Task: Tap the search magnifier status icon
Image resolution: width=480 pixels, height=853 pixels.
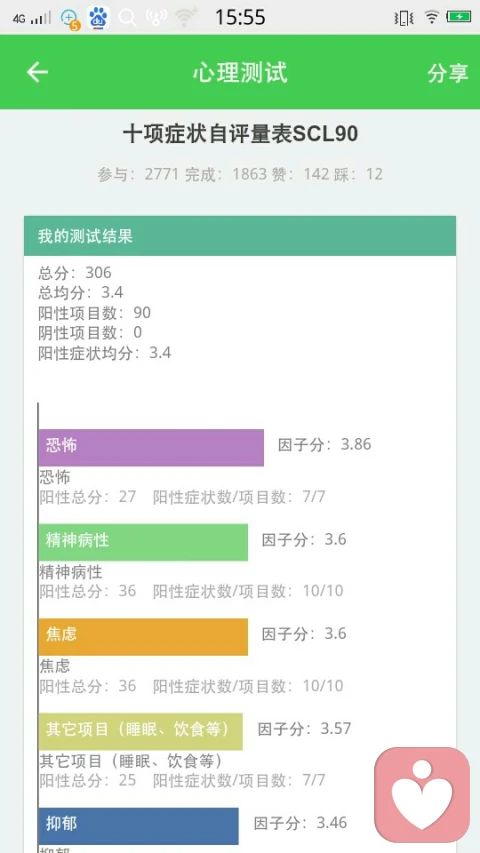Action: click(127, 18)
